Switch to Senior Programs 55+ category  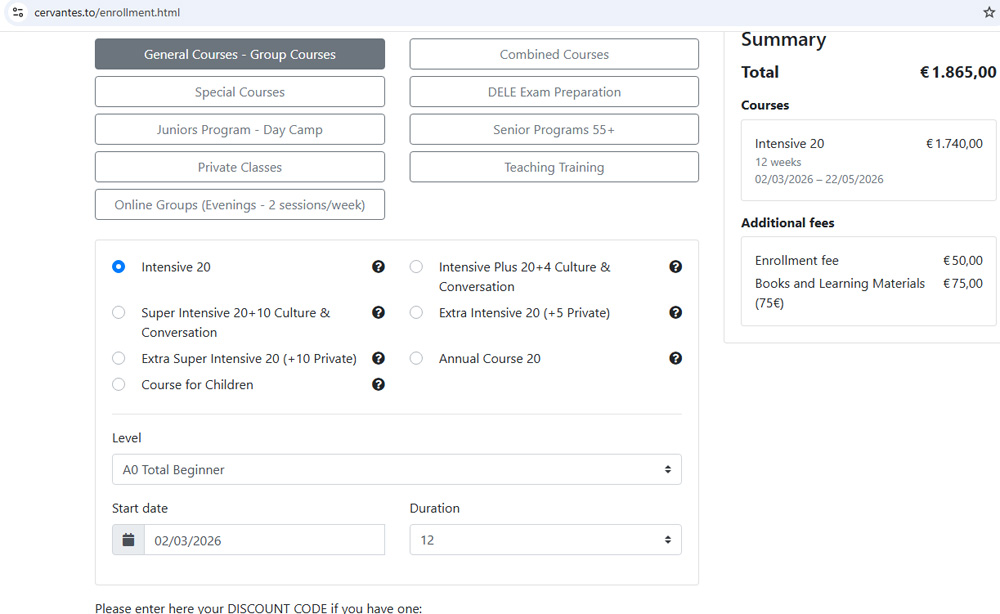pos(554,129)
